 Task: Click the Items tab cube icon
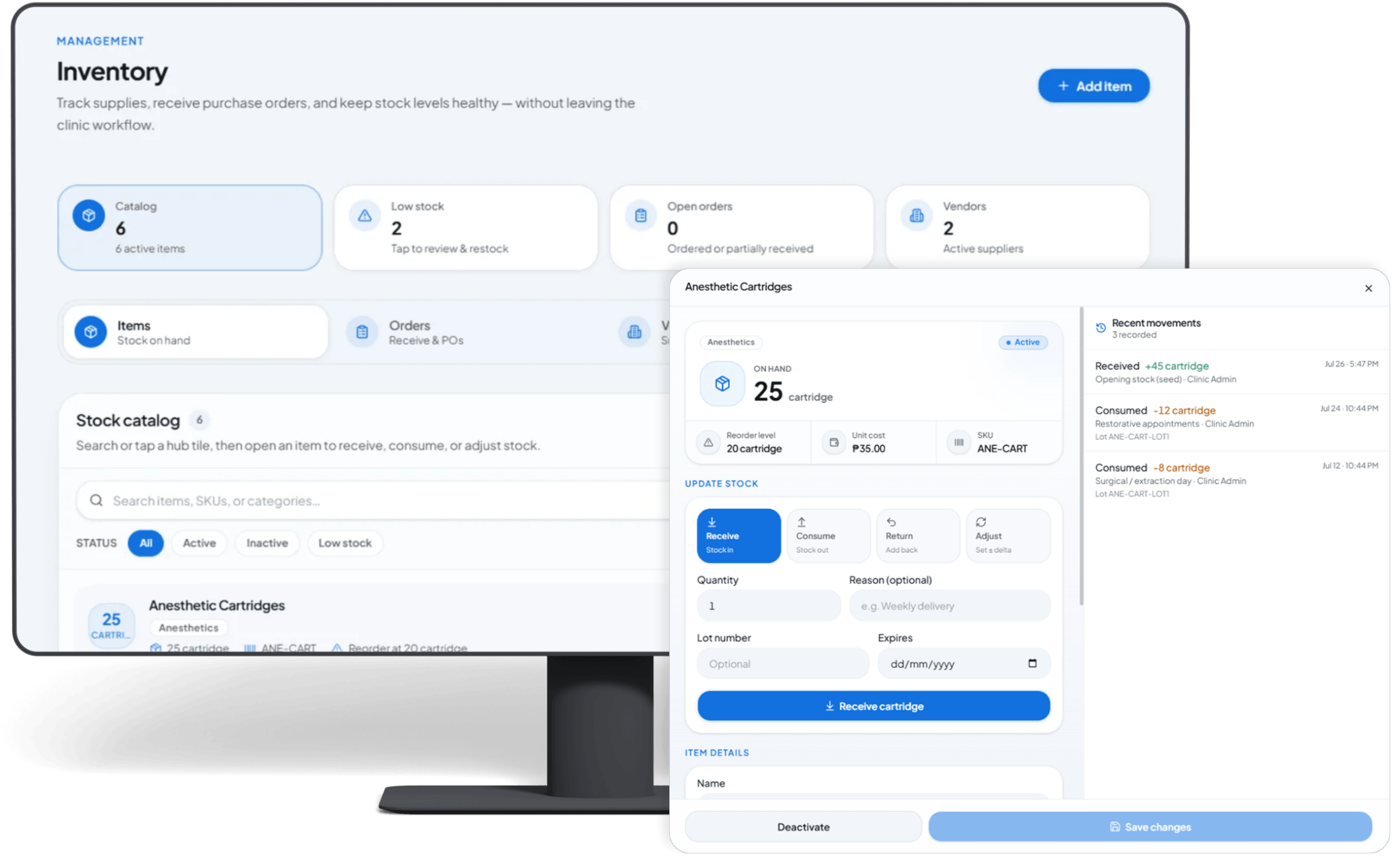point(90,332)
